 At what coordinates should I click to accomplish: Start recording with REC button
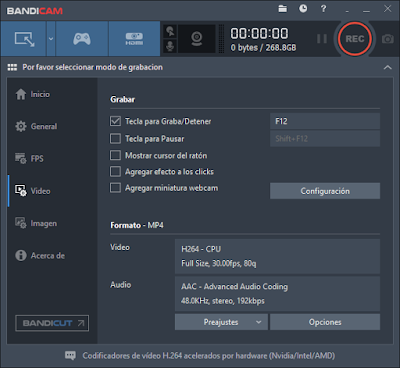pos(355,39)
